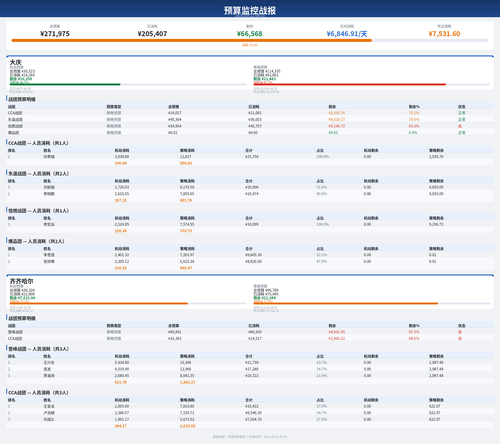Click the consumed amount ¥205,407

click(152, 34)
